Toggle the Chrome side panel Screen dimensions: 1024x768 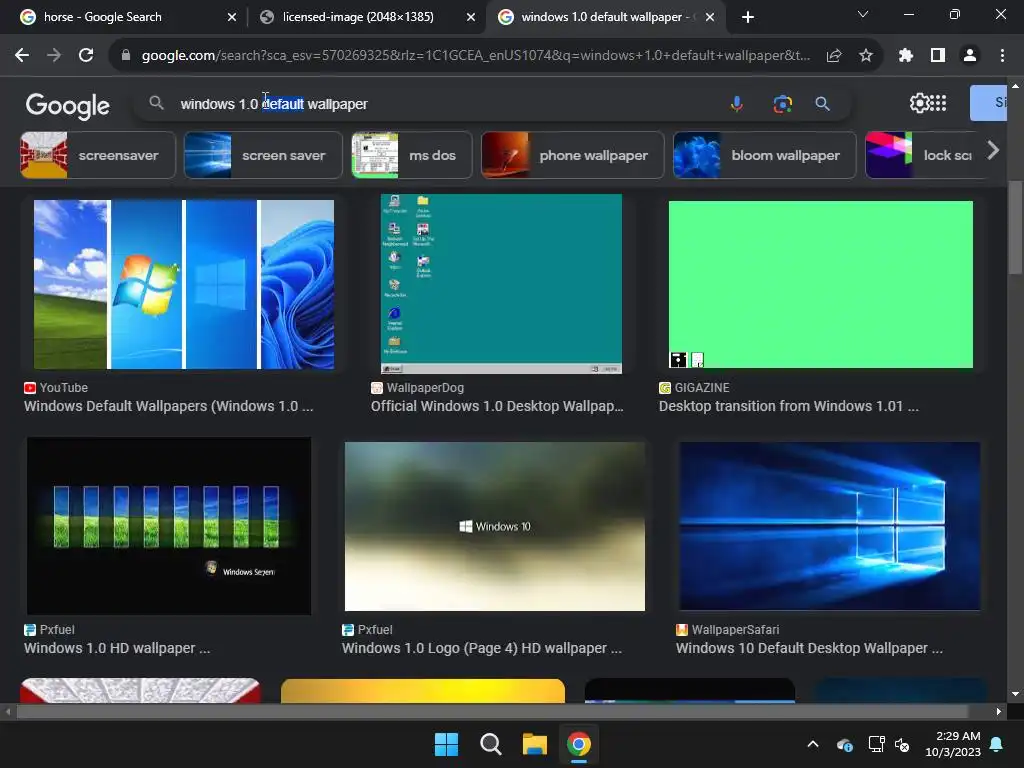tap(938, 56)
